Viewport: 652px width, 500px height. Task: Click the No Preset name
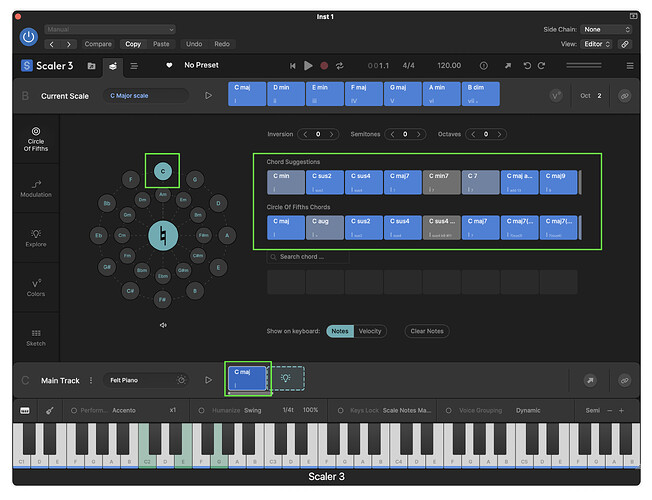[x=201, y=65]
